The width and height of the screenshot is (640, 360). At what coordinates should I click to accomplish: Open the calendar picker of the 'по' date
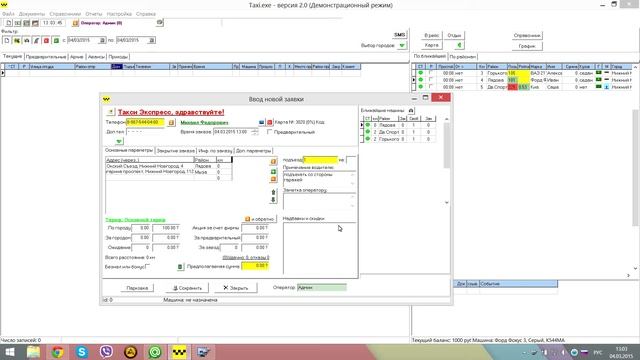tap(151, 40)
